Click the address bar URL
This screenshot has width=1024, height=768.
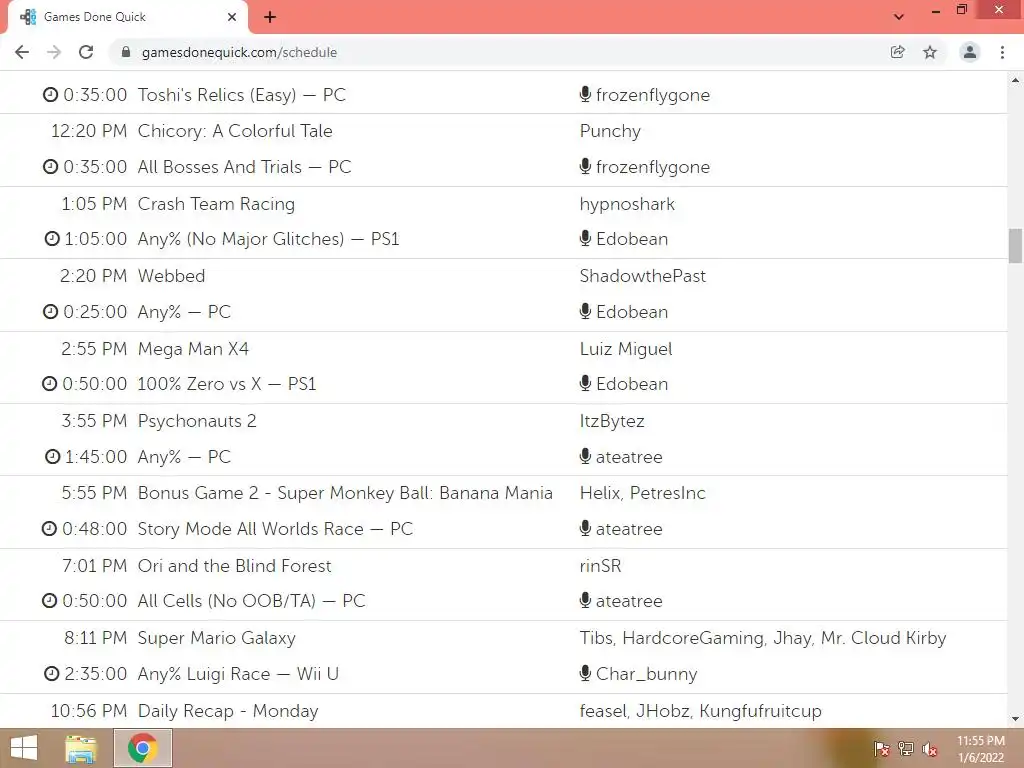click(239, 52)
